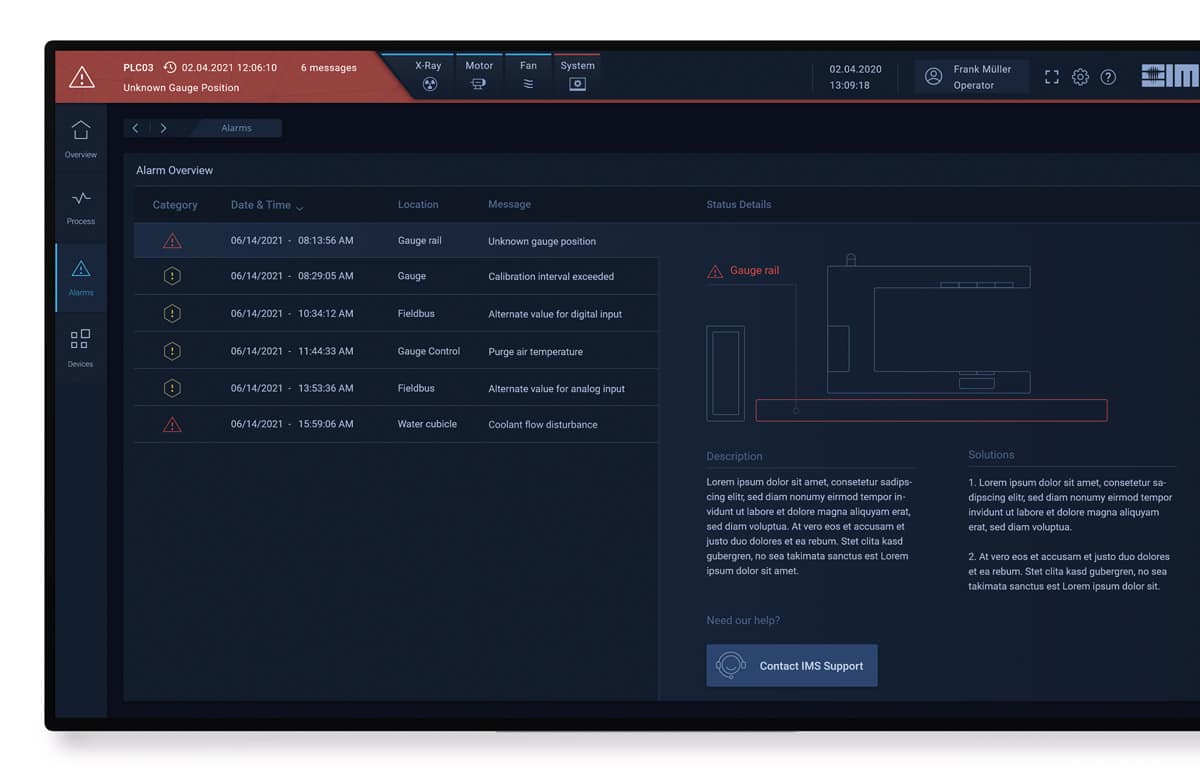Viewport: 1200px width, 776px height.
Task: Toggle fullscreen mode icon
Action: pos(1051,77)
